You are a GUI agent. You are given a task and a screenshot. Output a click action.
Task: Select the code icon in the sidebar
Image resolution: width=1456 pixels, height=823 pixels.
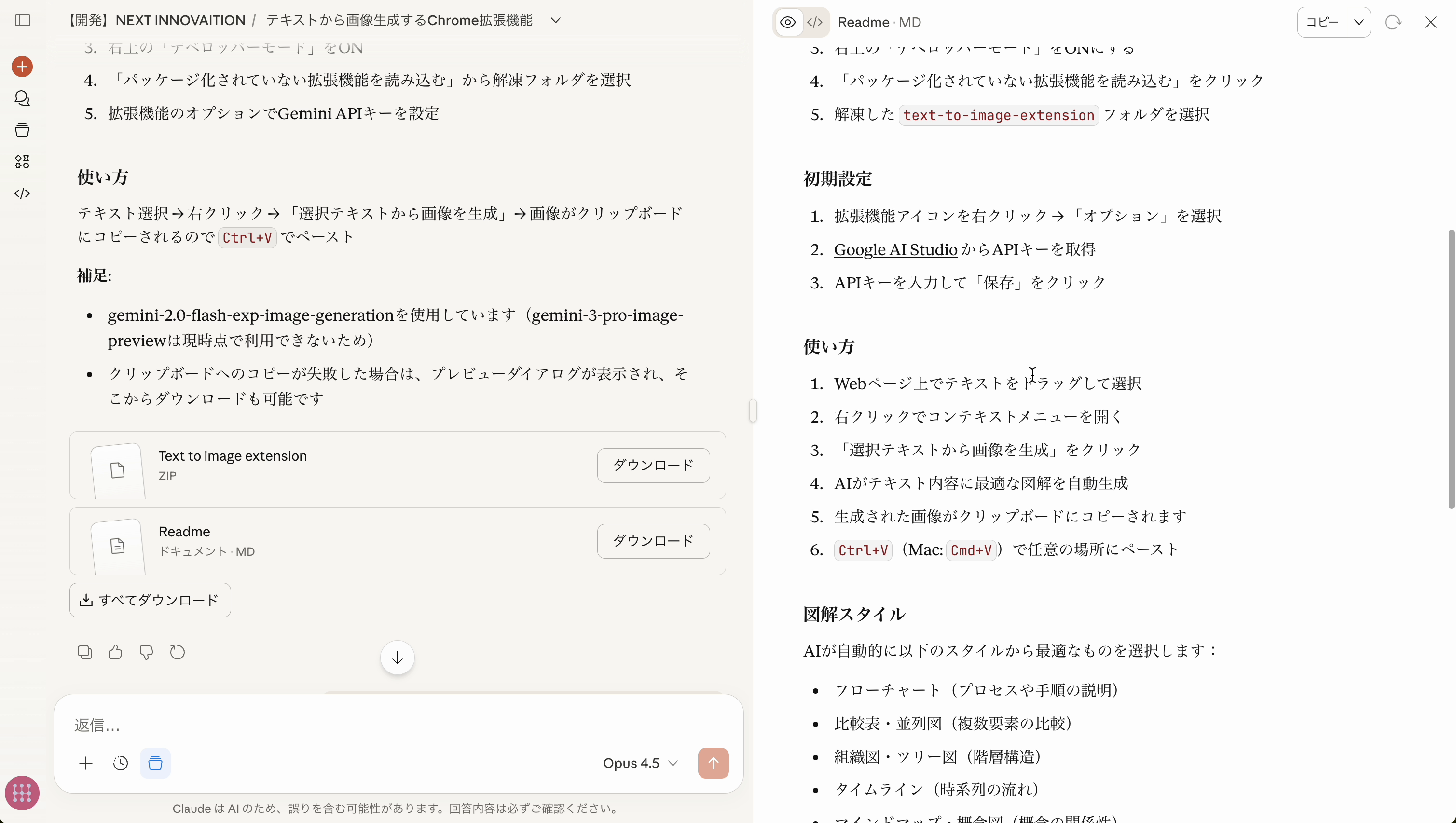[22, 193]
